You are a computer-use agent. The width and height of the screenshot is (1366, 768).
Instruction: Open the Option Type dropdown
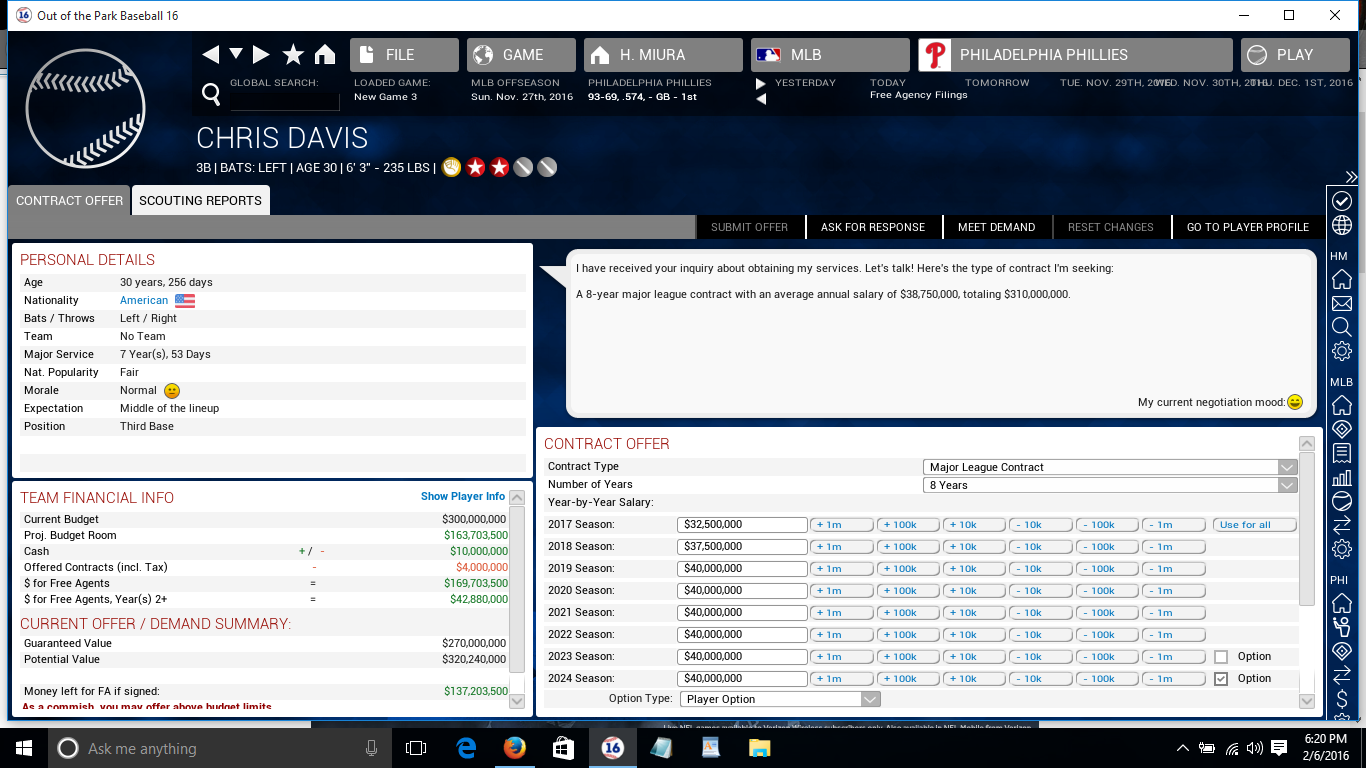point(780,699)
